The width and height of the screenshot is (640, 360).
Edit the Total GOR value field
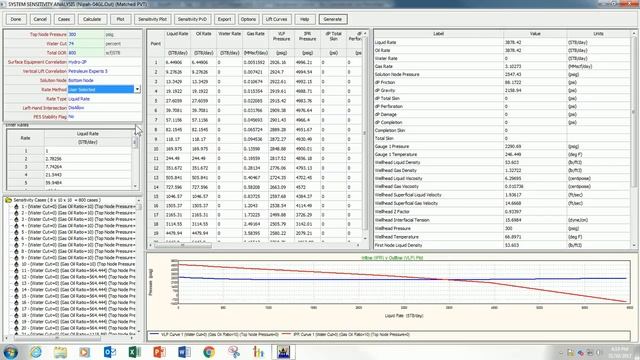point(86,53)
